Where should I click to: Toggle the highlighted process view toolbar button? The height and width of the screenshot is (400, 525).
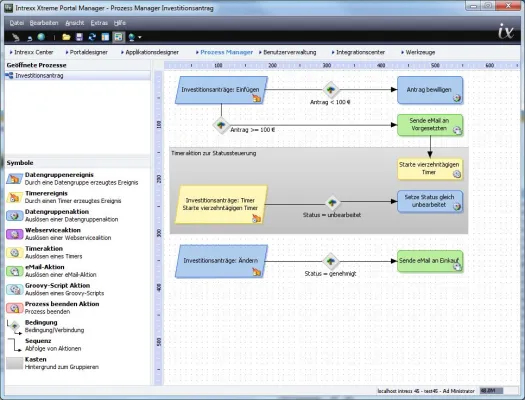point(118,37)
